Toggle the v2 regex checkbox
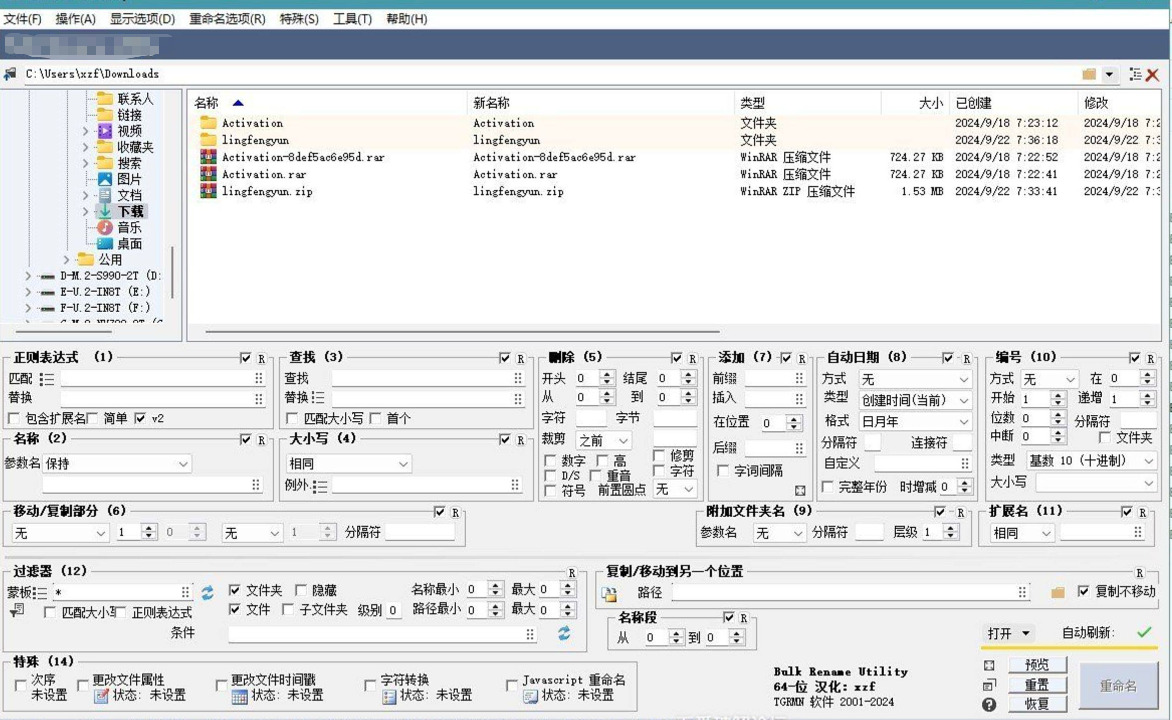 140,418
